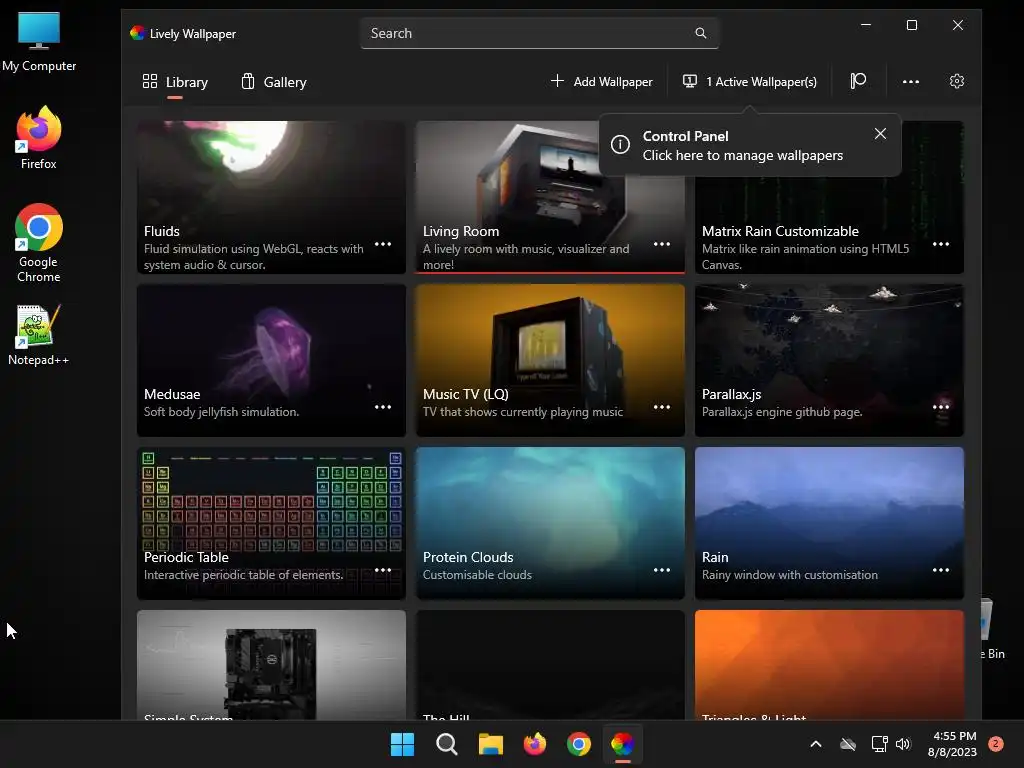Select the Triangles & Light orange wallpaper
This screenshot has width=1024, height=768.
point(829,665)
